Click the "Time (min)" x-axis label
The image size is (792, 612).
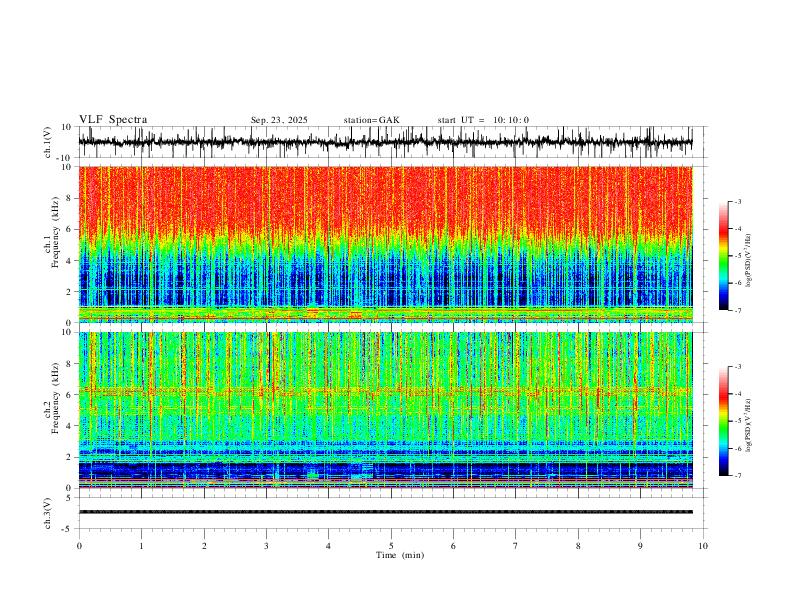click(x=400, y=555)
